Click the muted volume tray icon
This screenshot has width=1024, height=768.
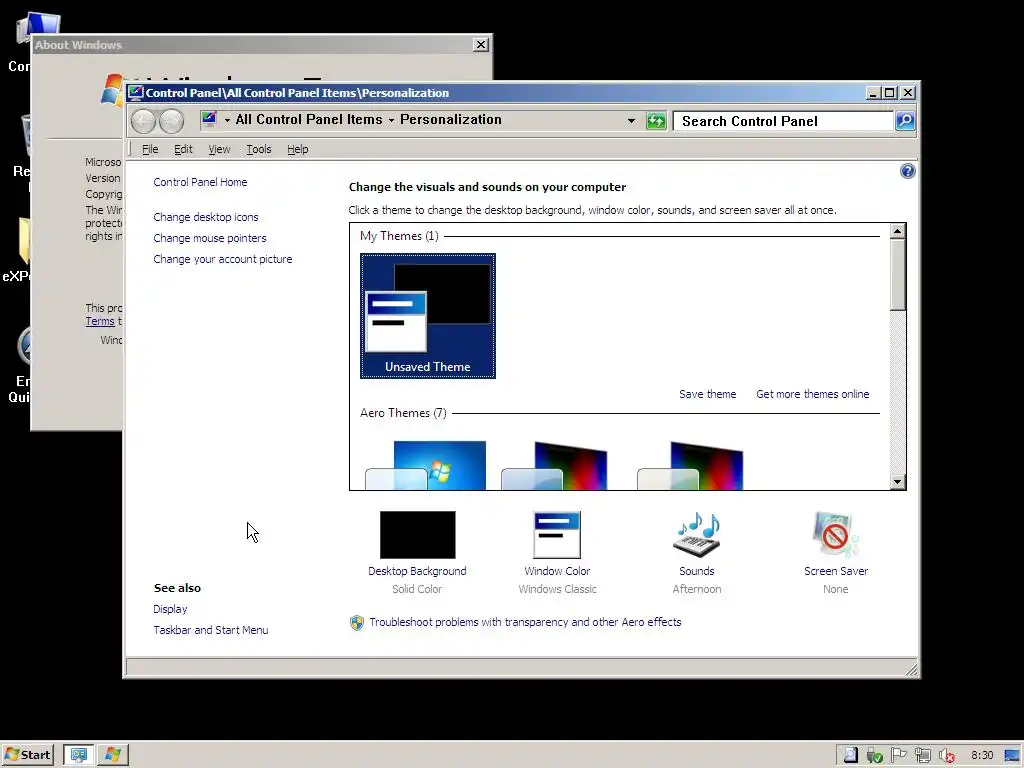point(946,756)
